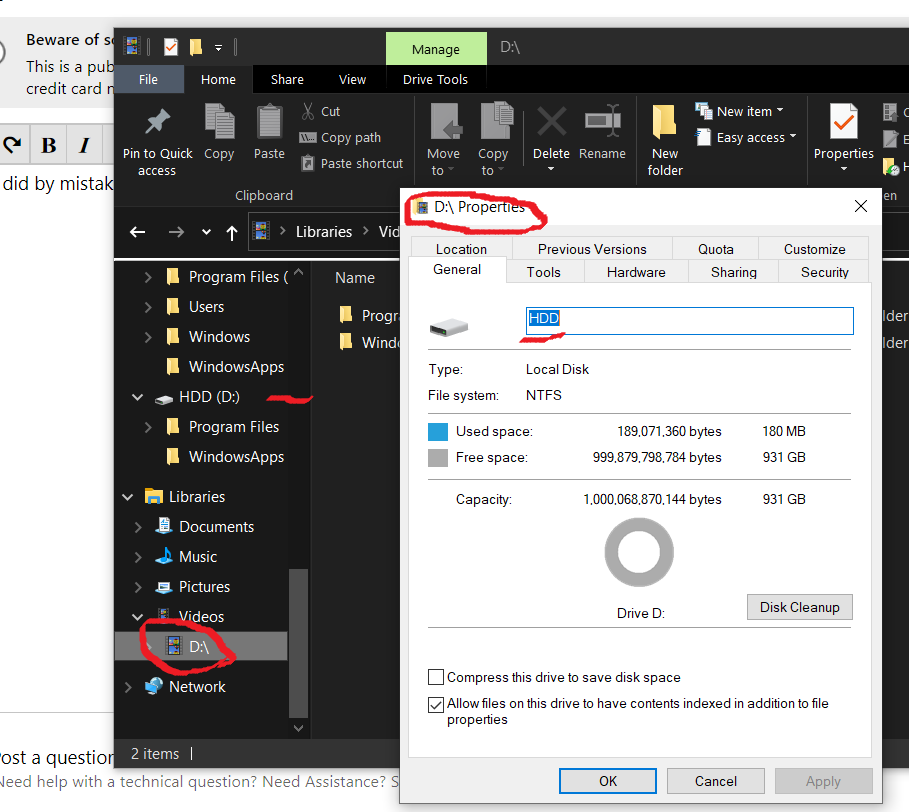The height and width of the screenshot is (812, 909).
Task: Toggle Compress this drive checkbox
Action: click(436, 677)
